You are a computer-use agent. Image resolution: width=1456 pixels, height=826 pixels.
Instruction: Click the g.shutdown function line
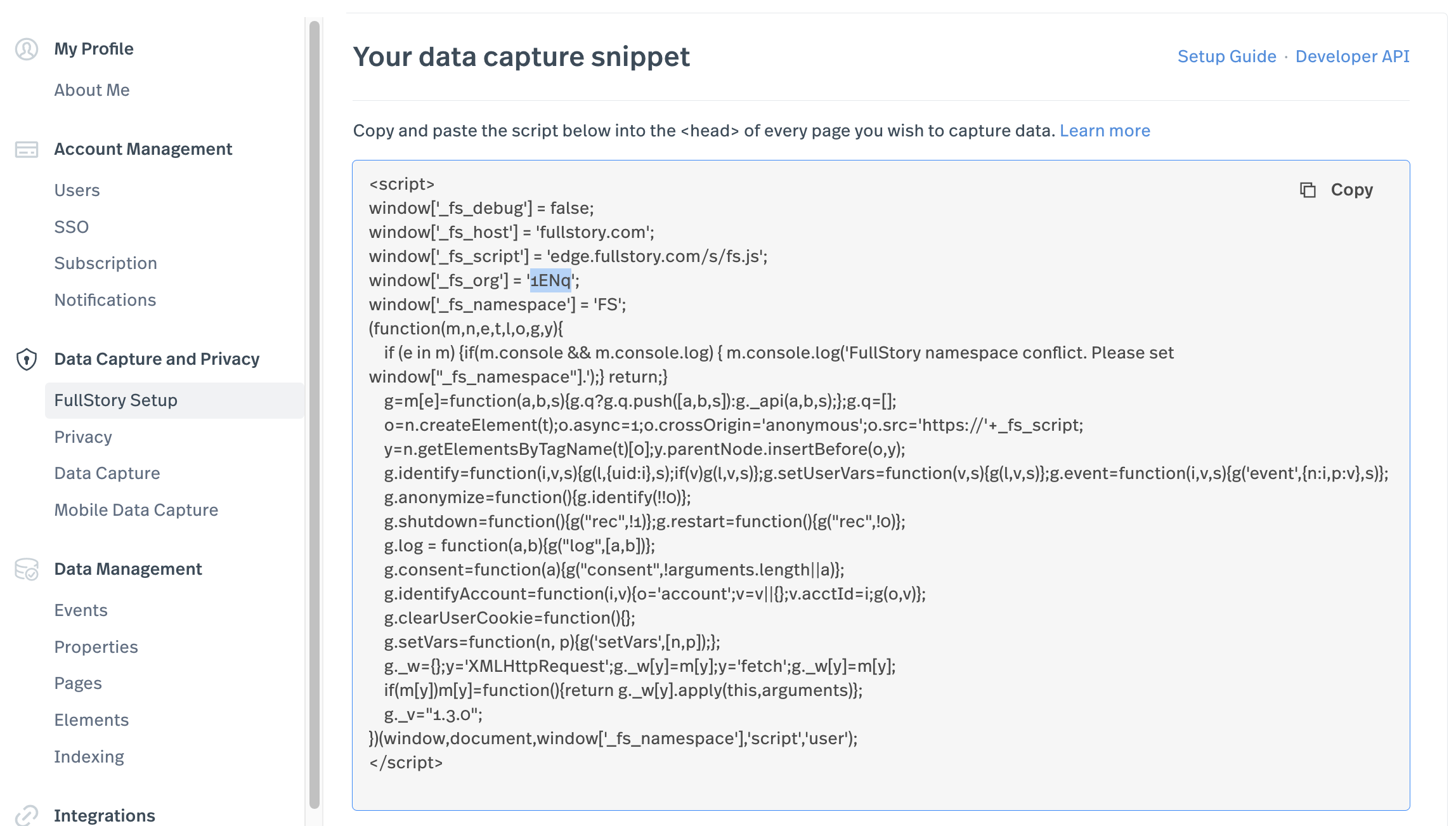[645, 521]
